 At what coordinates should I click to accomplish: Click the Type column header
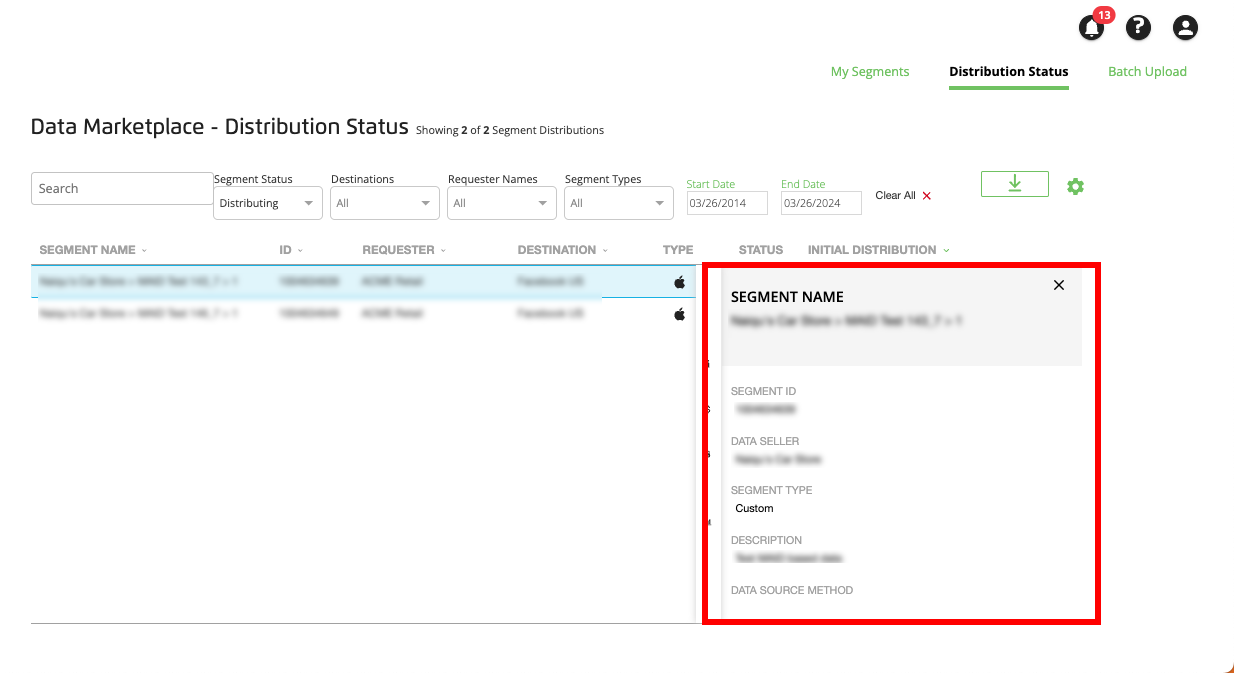point(678,250)
